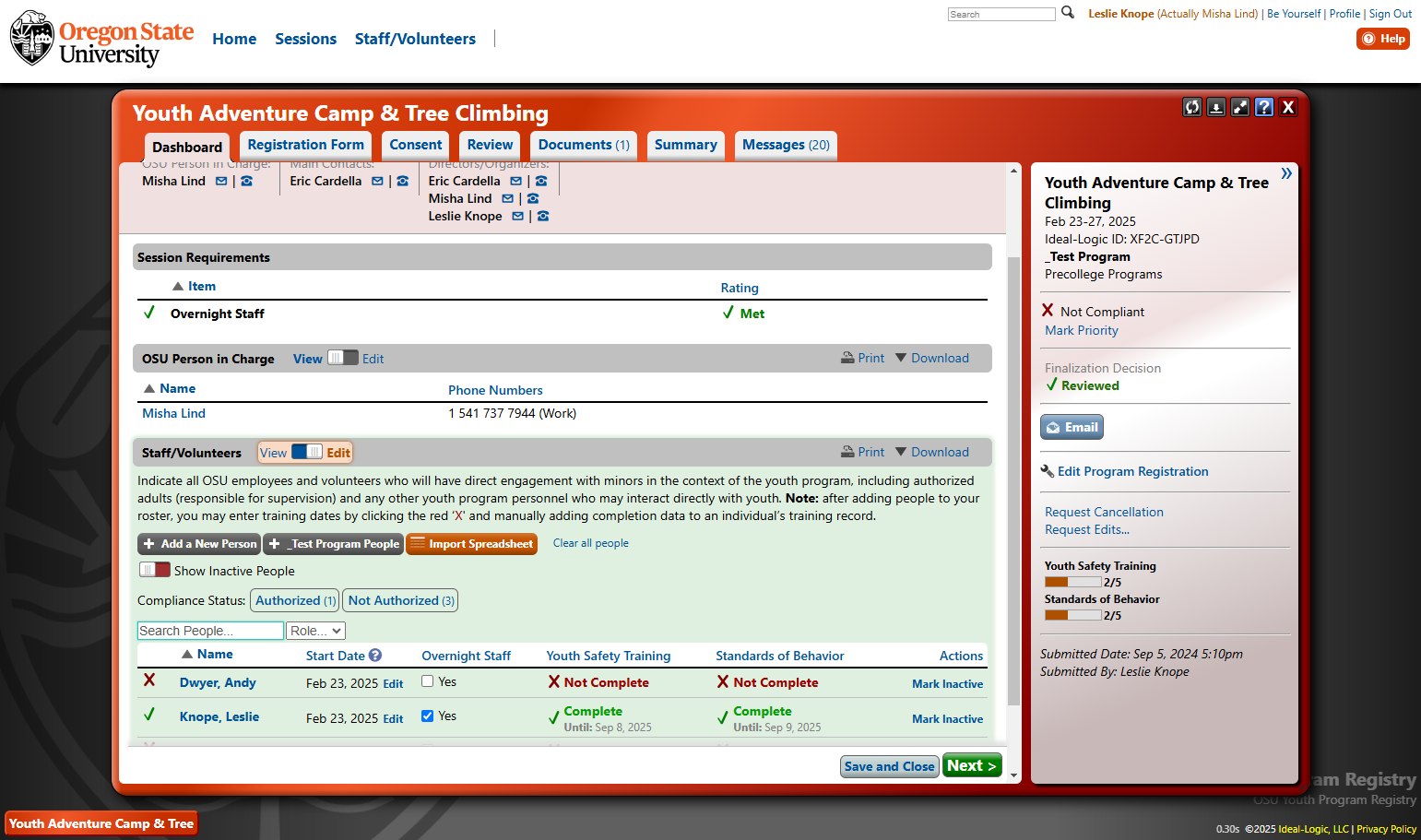Viewport: 1421px width, 840px height.
Task: Open Download menu in OSU Person in Charge
Action: tap(932, 358)
